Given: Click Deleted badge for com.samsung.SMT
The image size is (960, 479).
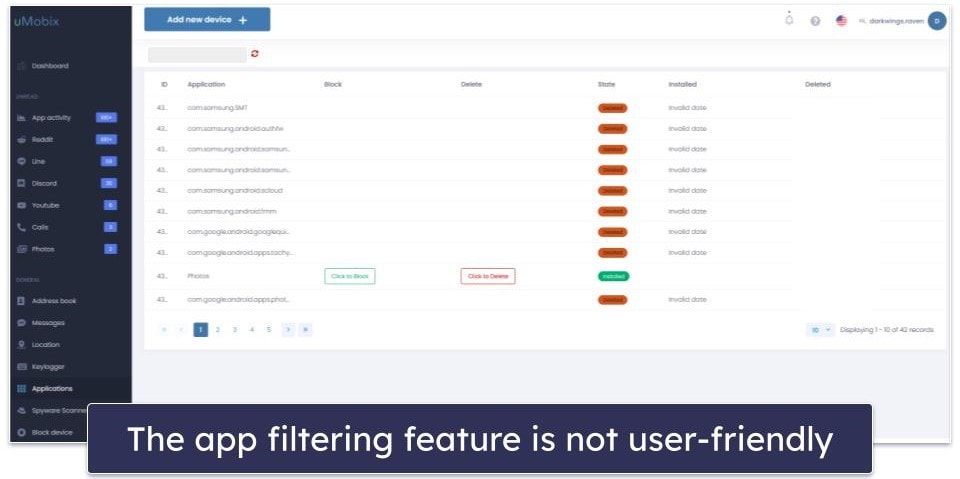Looking at the screenshot, I should [x=612, y=108].
